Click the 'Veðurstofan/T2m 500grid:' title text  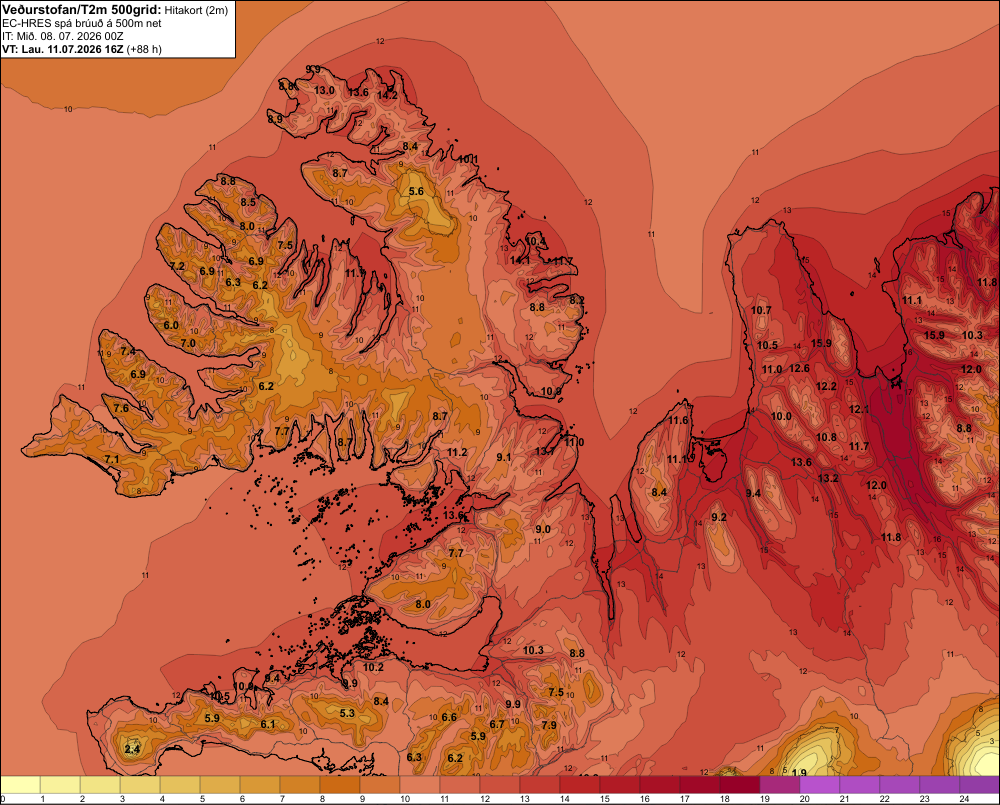[x=81, y=10]
